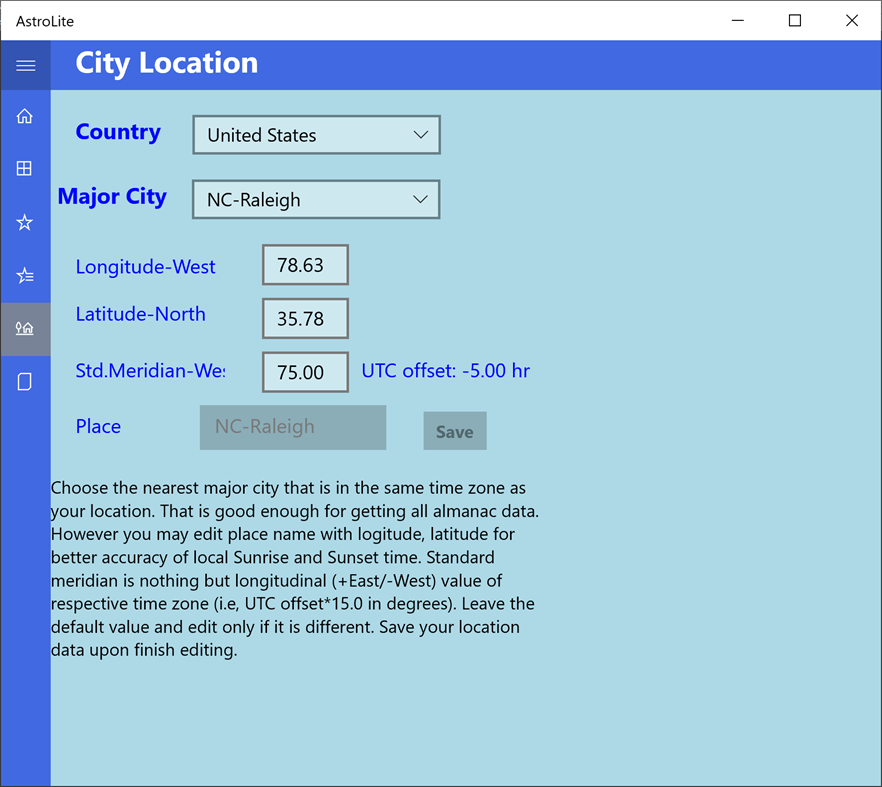Click the Place name text box
Screen dimensions: 882x787
[x=292, y=427]
